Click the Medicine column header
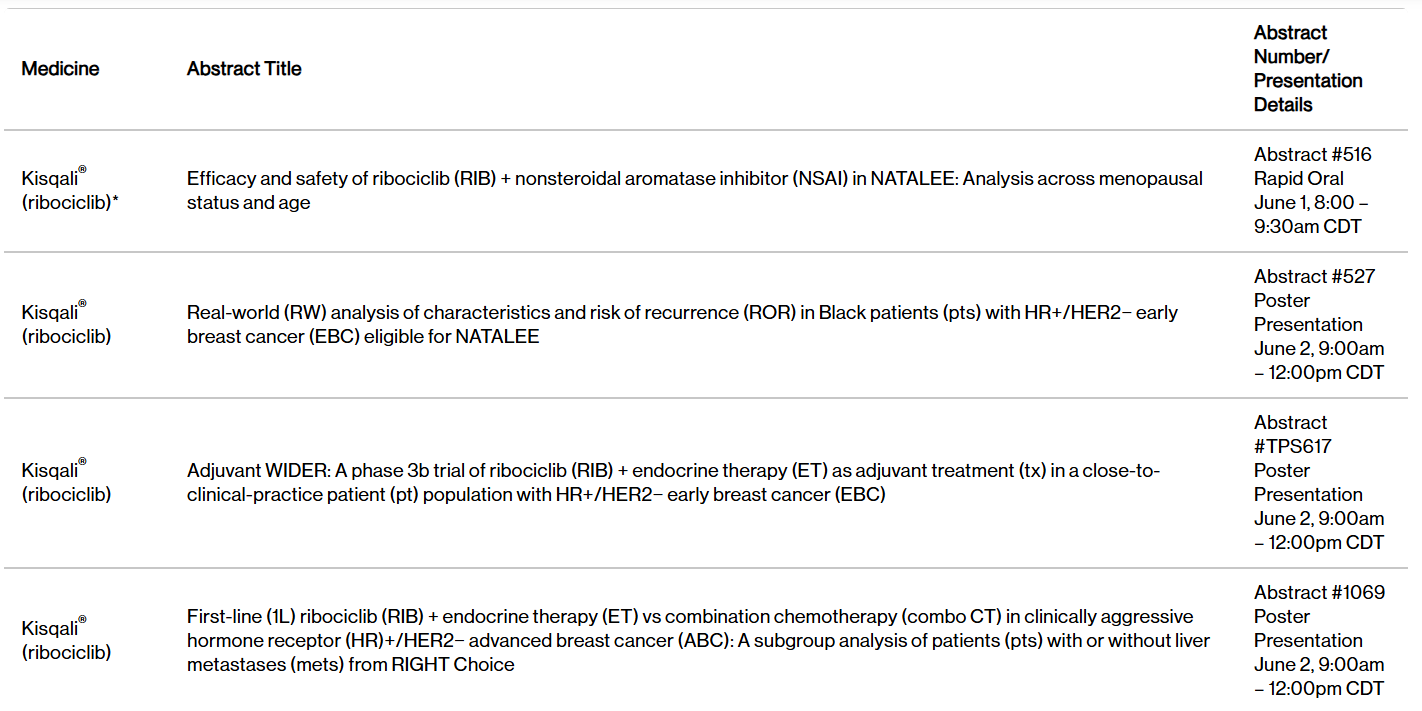This screenshot has height=711, width=1422. pos(60,69)
